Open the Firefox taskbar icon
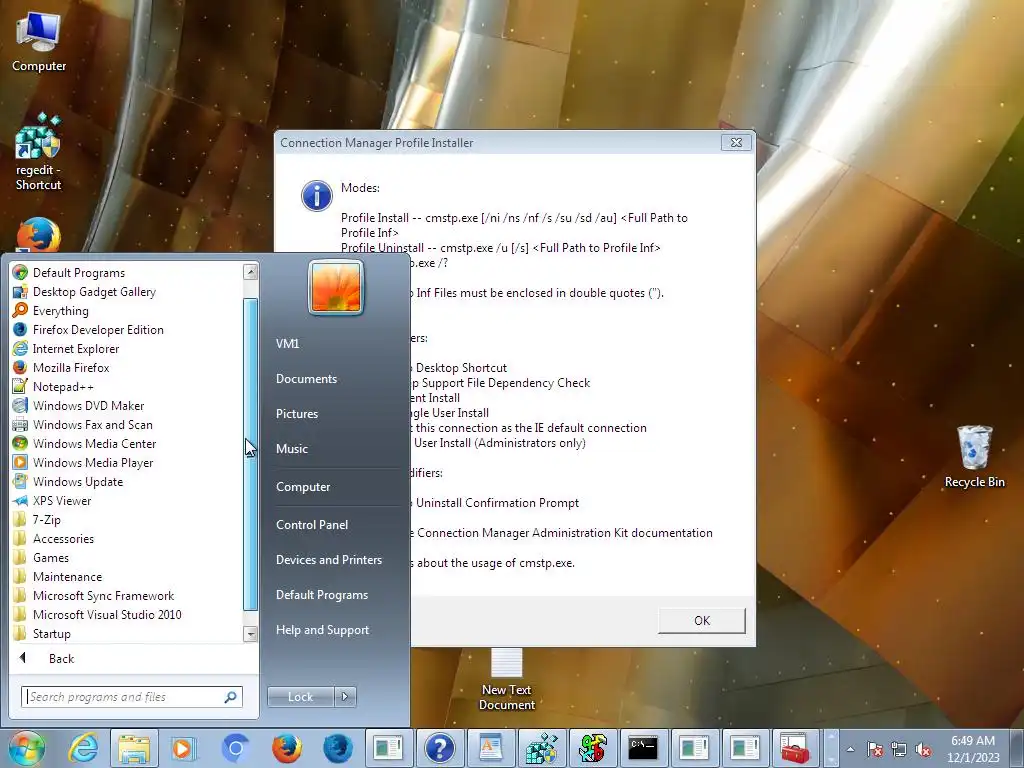Screen dimensions: 1024x768 click(286, 748)
